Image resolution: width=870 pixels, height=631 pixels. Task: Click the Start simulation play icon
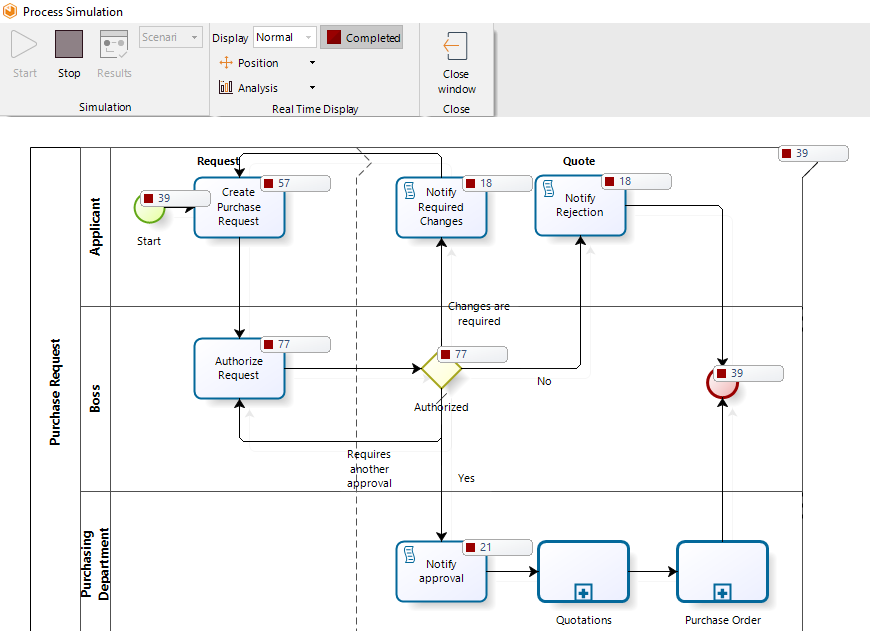(24, 44)
